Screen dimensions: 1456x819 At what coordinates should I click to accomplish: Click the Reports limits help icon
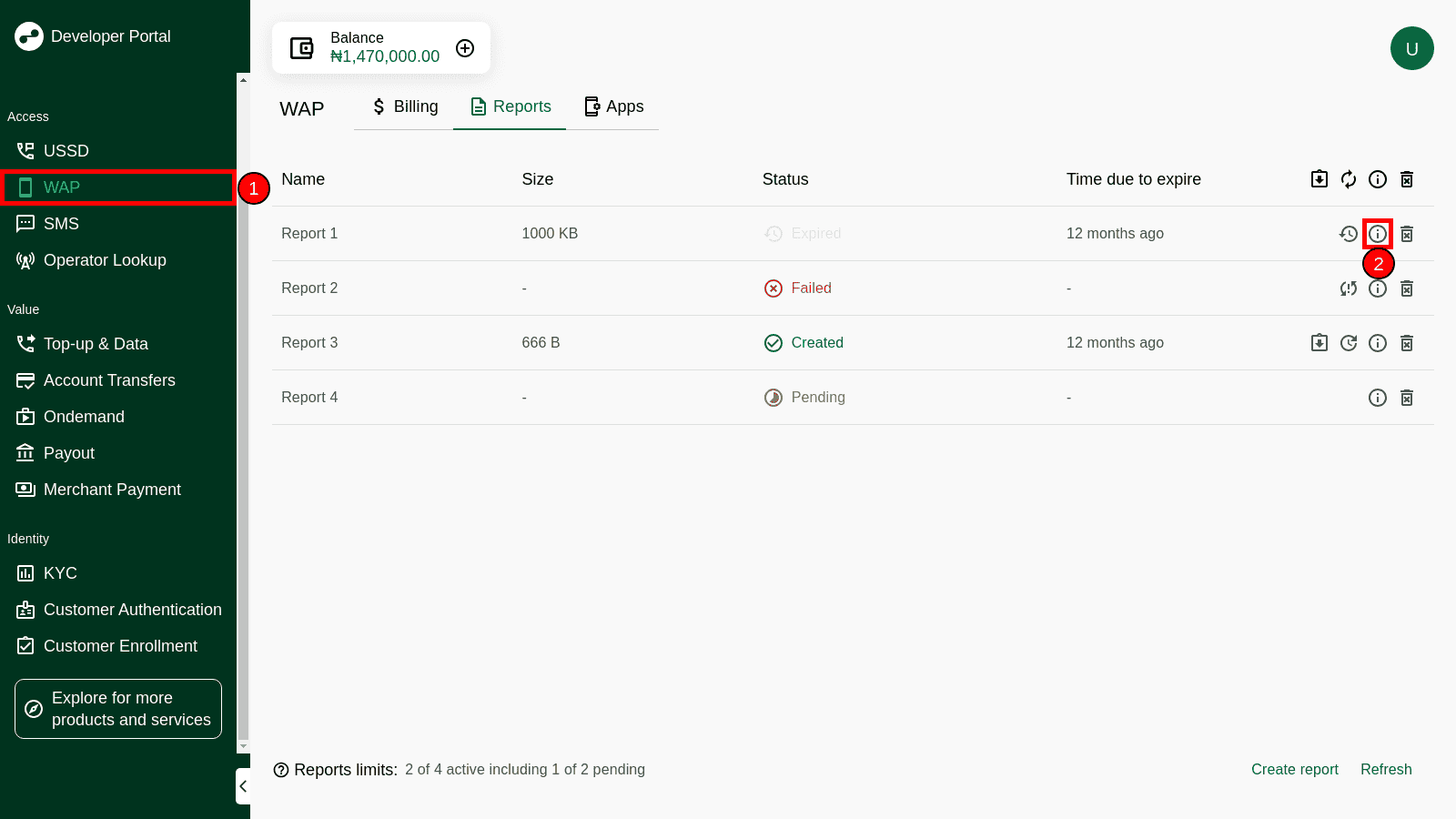281,770
